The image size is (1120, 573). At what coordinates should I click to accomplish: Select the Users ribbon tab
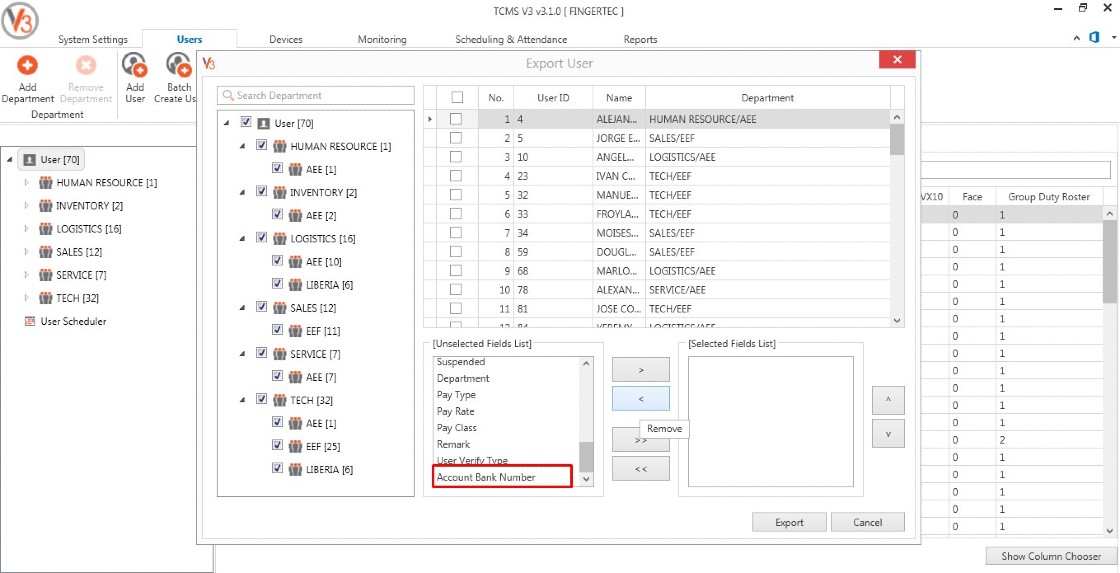(x=189, y=39)
